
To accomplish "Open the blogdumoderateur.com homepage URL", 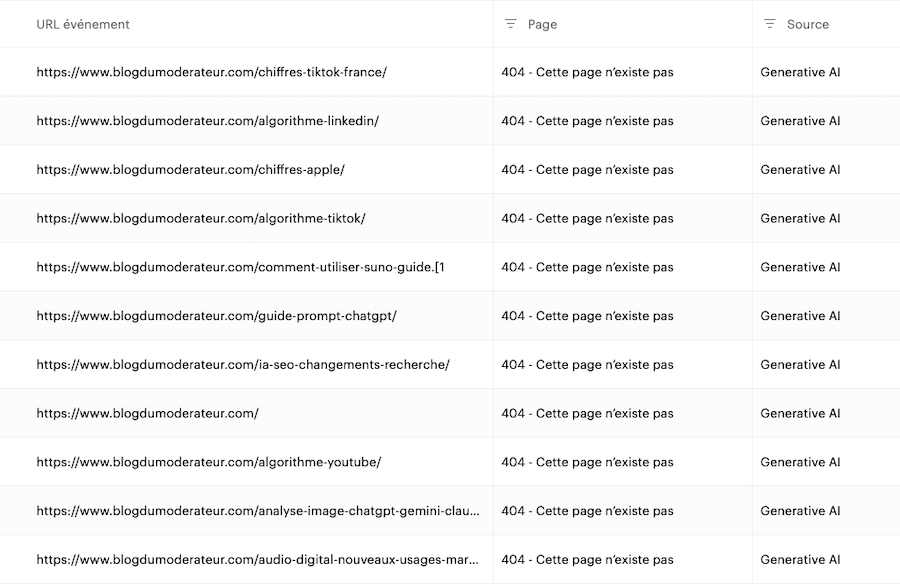I will [147, 413].
